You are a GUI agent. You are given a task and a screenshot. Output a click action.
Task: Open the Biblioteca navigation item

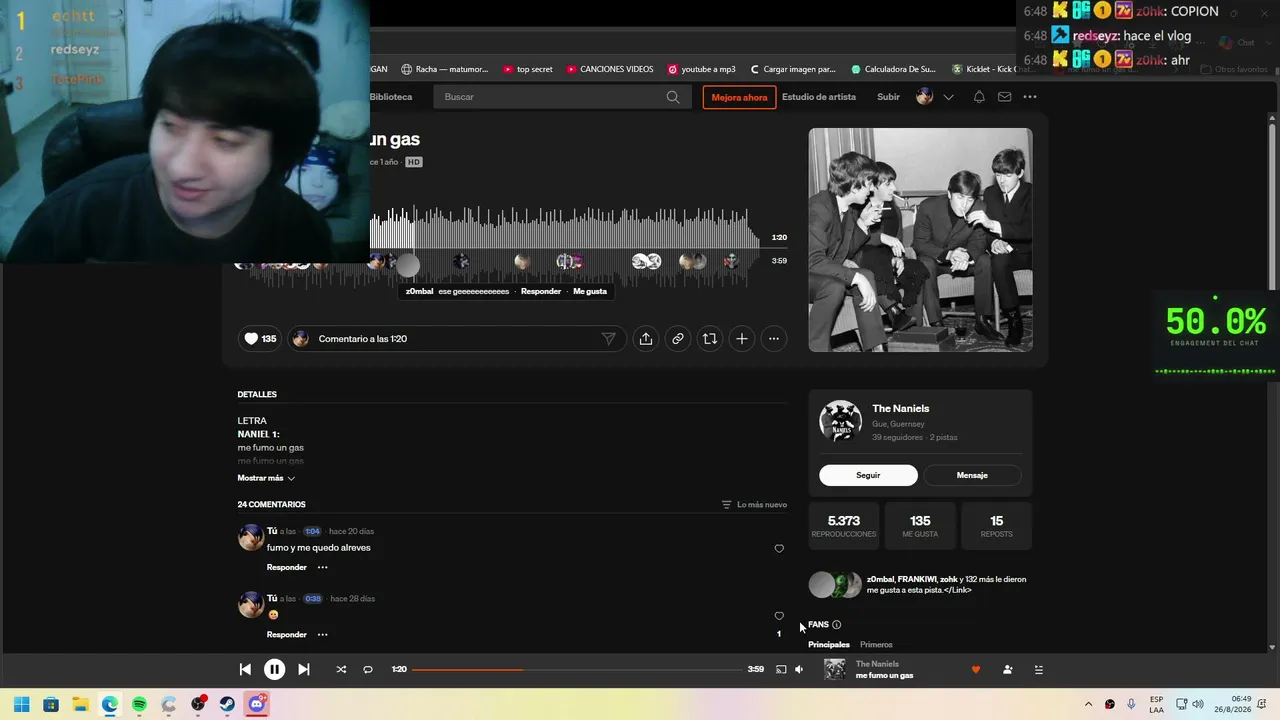point(391,97)
